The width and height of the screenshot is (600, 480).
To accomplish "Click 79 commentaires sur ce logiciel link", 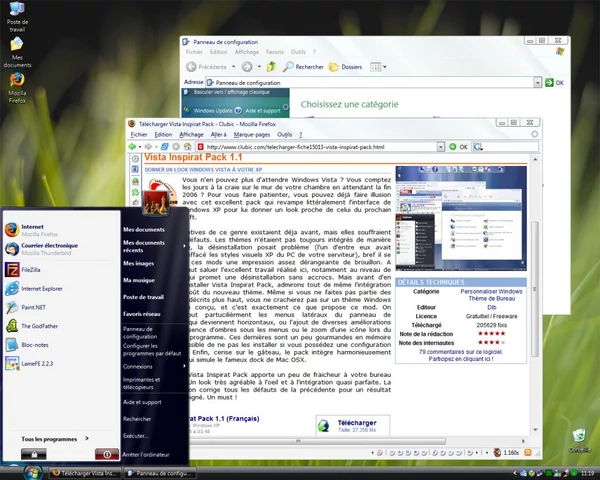I will (x=461, y=352).
